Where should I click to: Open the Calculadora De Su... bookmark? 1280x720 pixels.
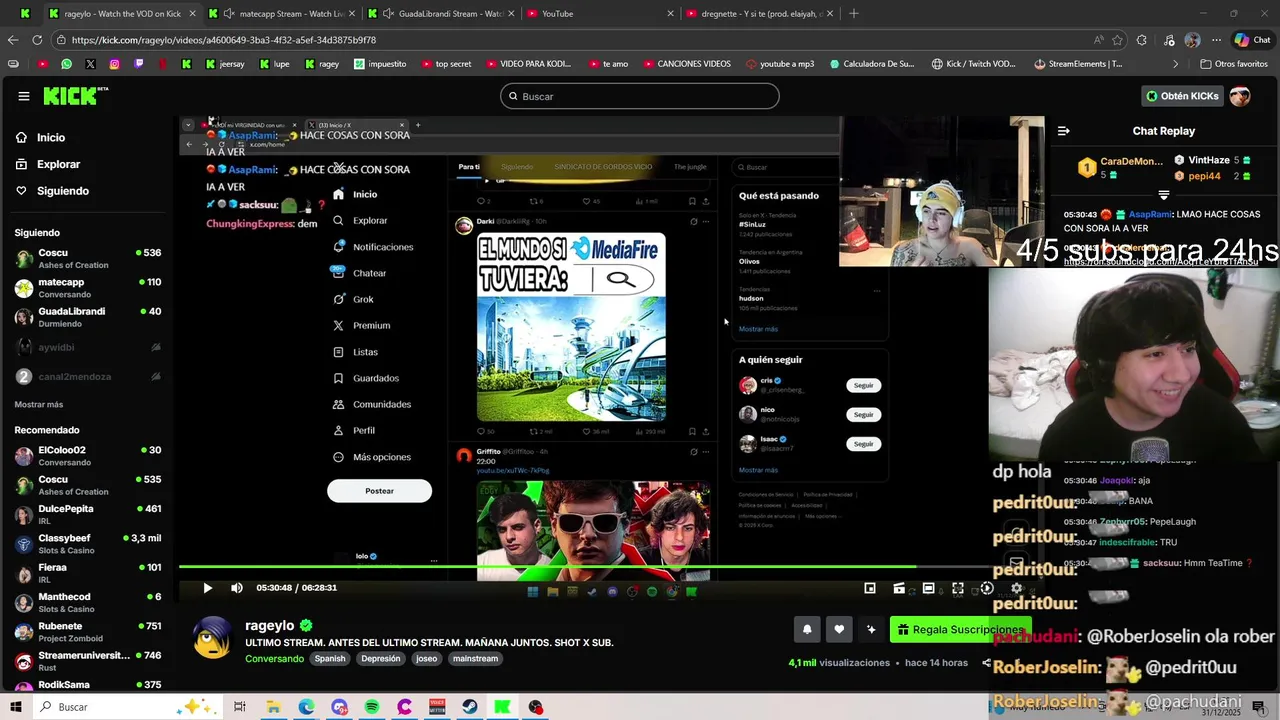871,64
